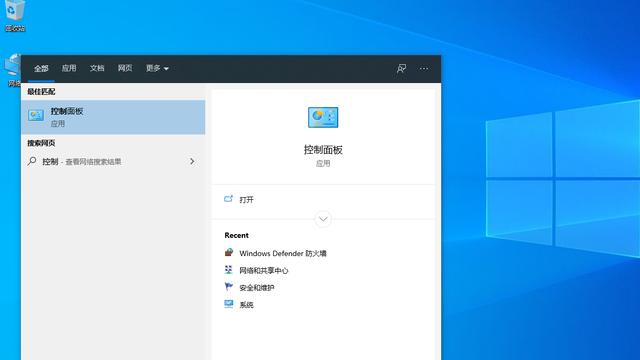The width and height of the screenshot is (640, 360).
Task: Open the three-dot options menu
Action: (x=424, y=69)
